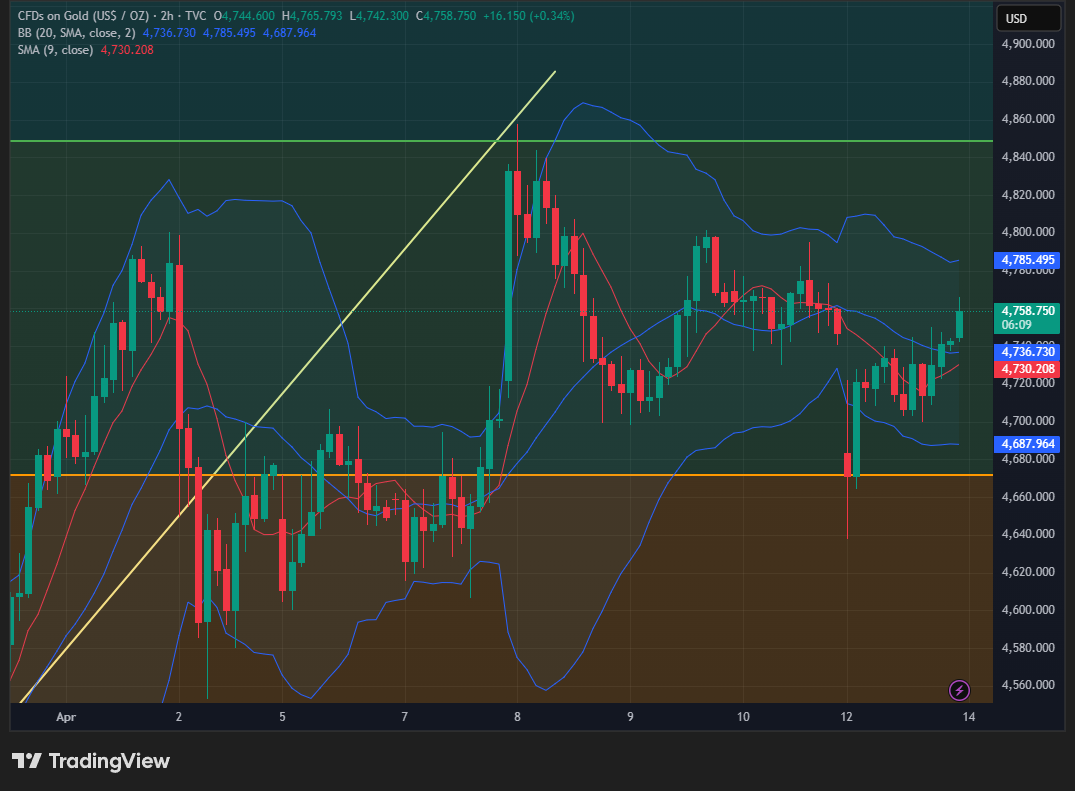The height and width of the screenshot is (791, 1075).
Task: Click the blue 4,785.495 upper band label
Action: (1028, 260)
